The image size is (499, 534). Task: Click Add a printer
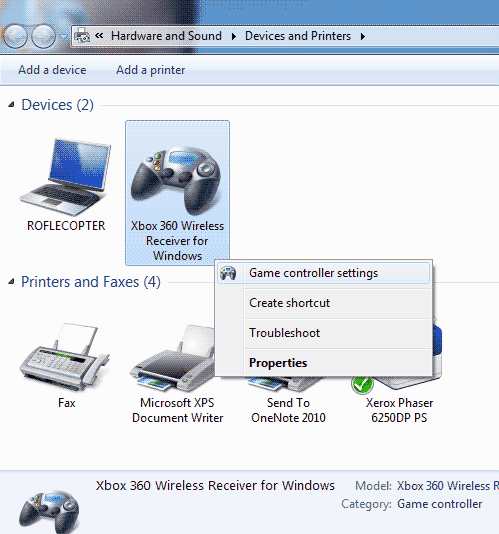point(151,70)
